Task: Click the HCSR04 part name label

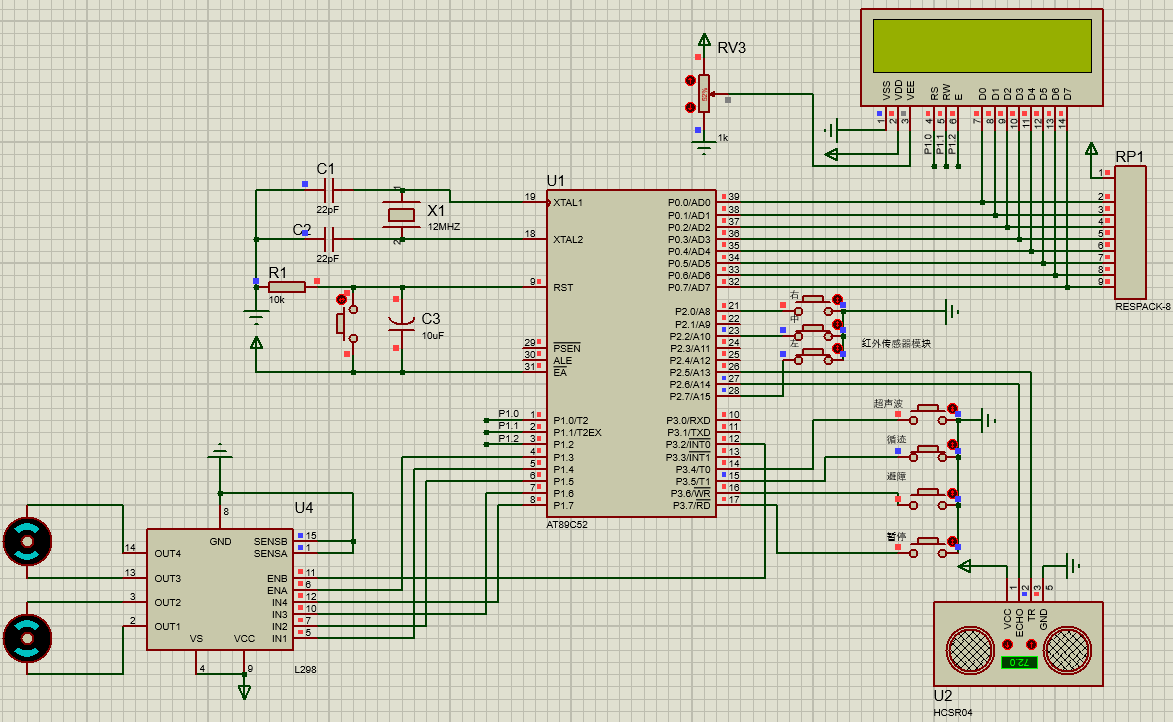Action: (953, 712)
